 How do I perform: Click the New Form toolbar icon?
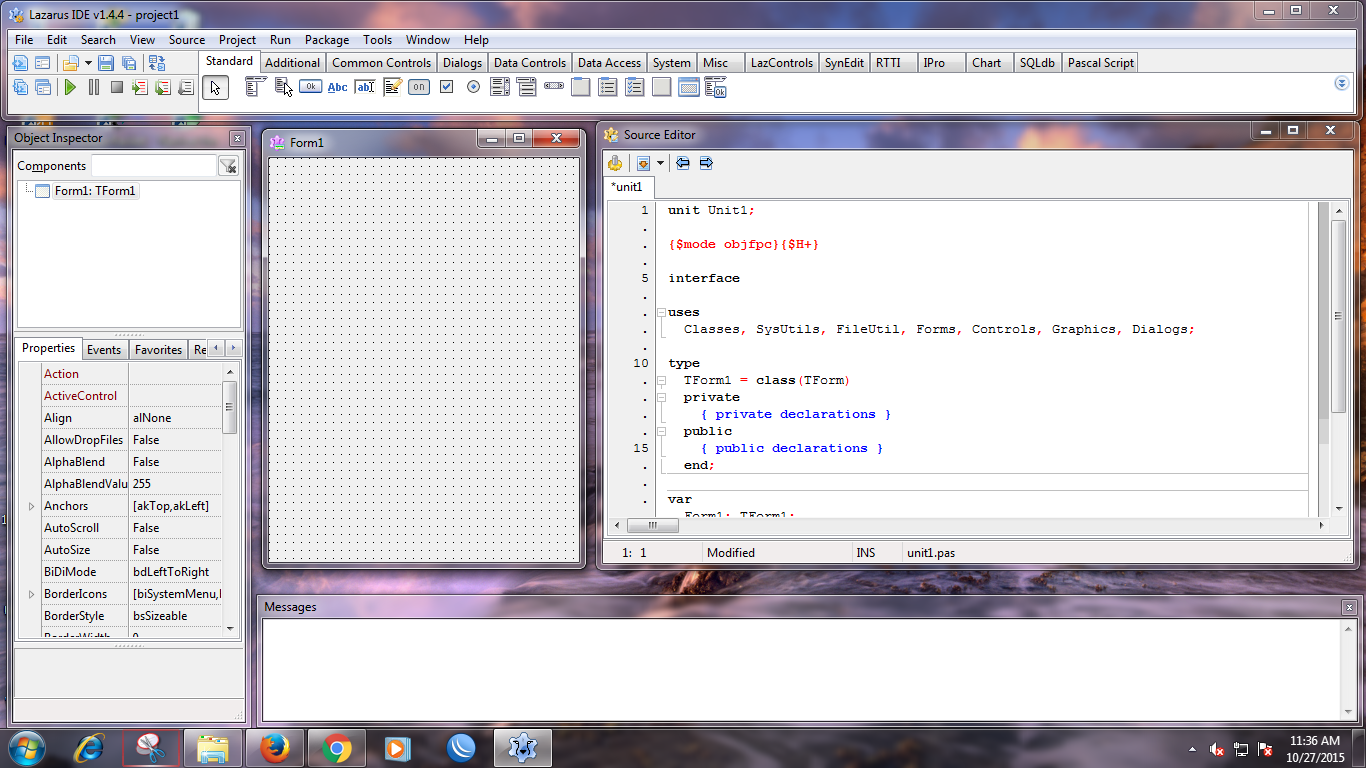pyautogui.click(x=43, y=63)
